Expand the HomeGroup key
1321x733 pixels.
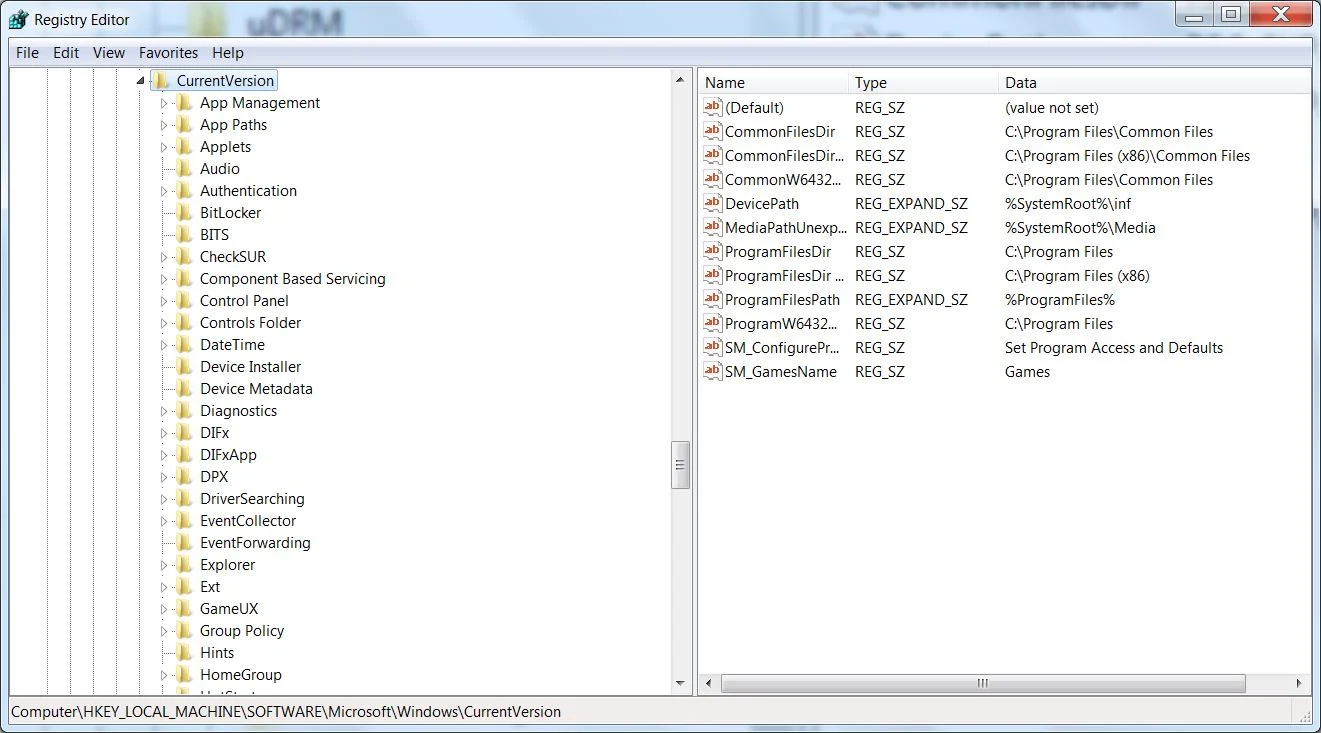(x=164, y=675)
